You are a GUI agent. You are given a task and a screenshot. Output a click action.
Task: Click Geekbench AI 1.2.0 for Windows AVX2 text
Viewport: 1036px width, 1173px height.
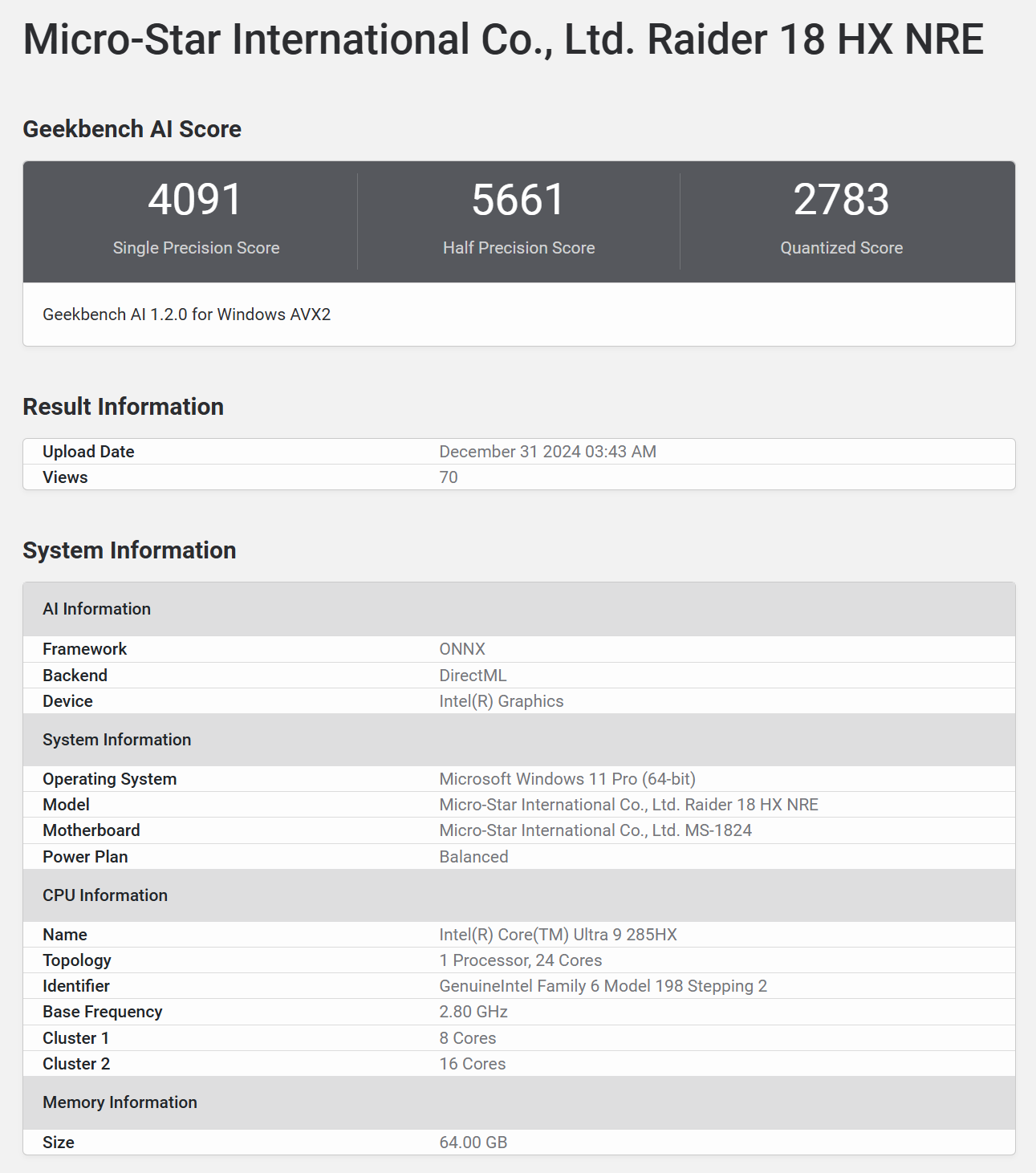186,315
